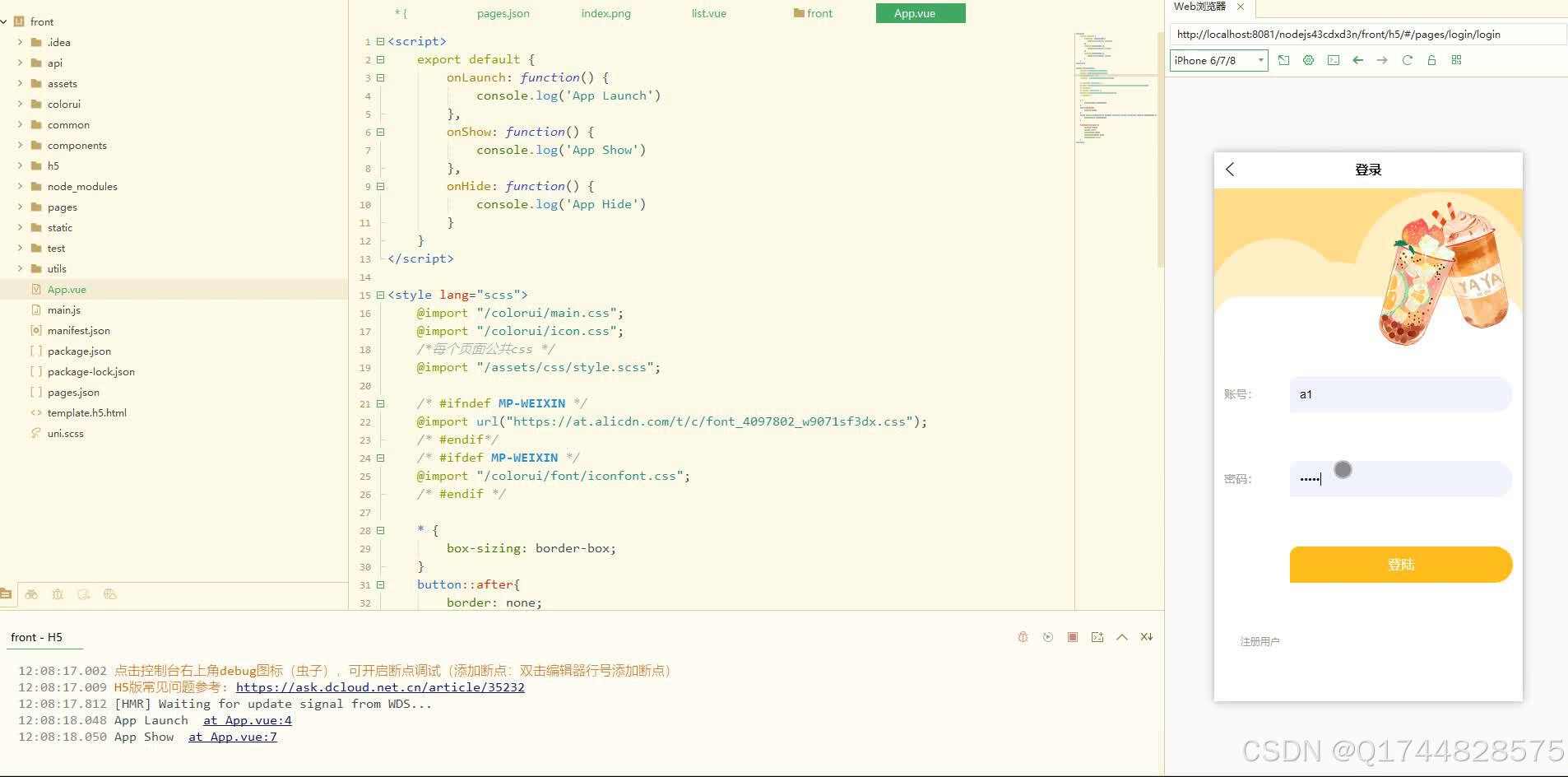Expand the utils folder
1568x777 pixels.
click(20, 268)
